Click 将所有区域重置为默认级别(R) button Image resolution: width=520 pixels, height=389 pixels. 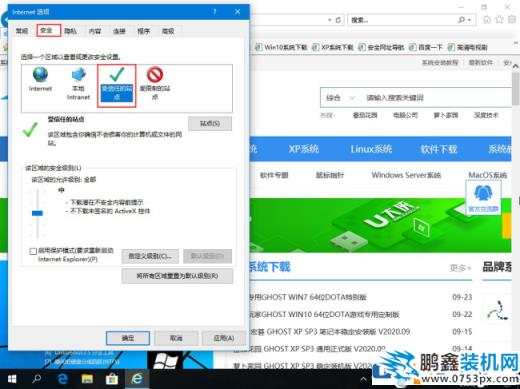[177, 276]
